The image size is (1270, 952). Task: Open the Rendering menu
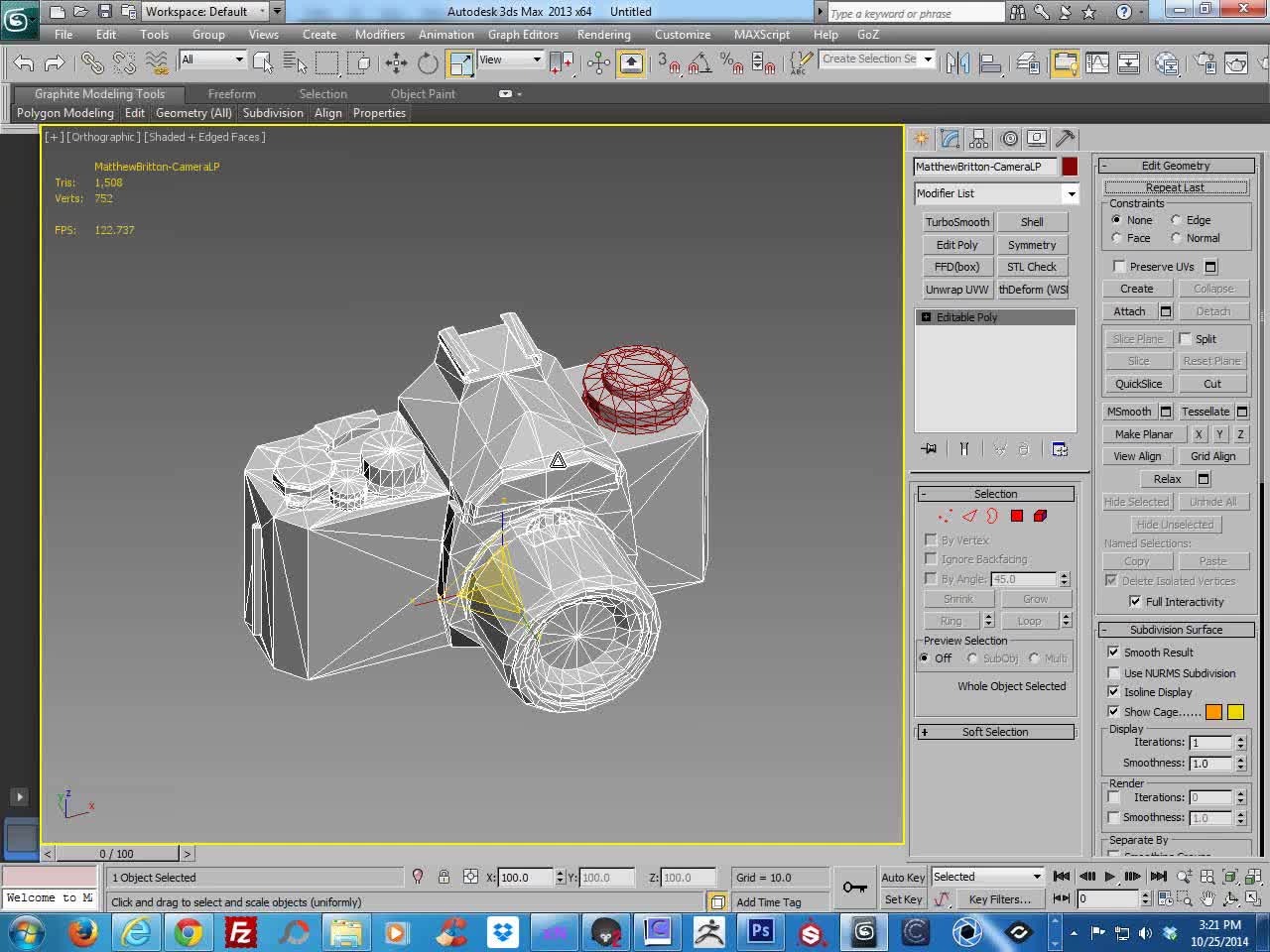[603, 34]
